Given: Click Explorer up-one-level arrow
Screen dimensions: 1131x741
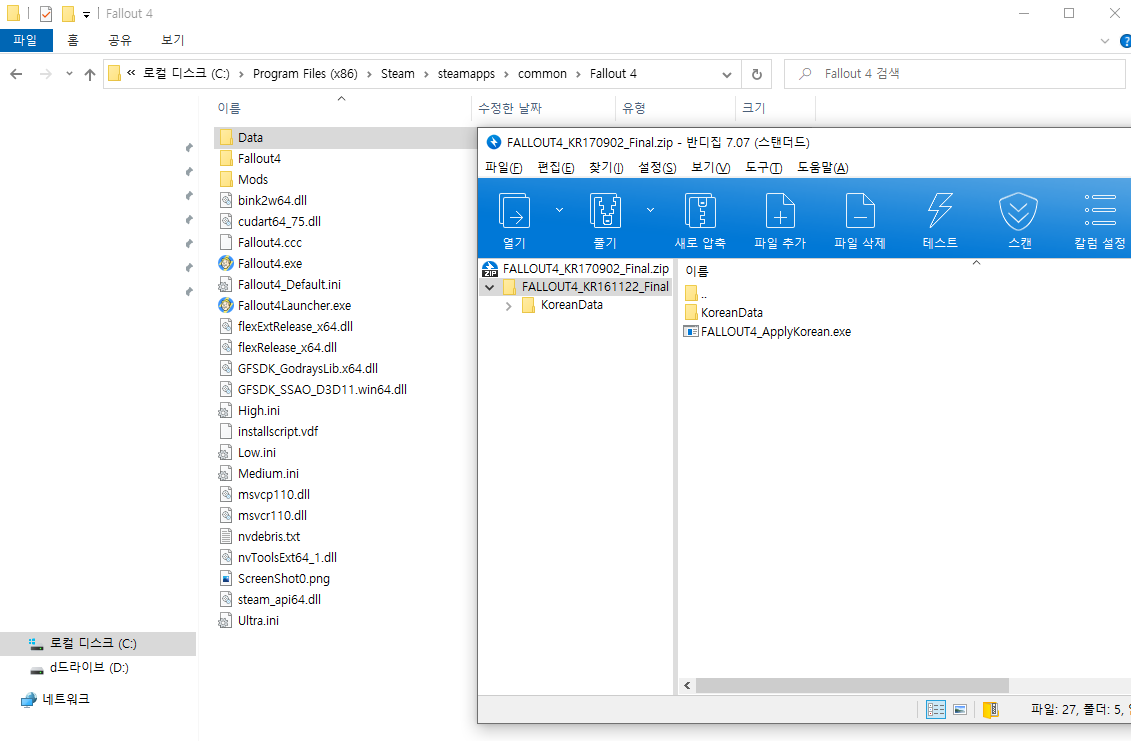Looking at the screenshot, I should pos(89,74).
